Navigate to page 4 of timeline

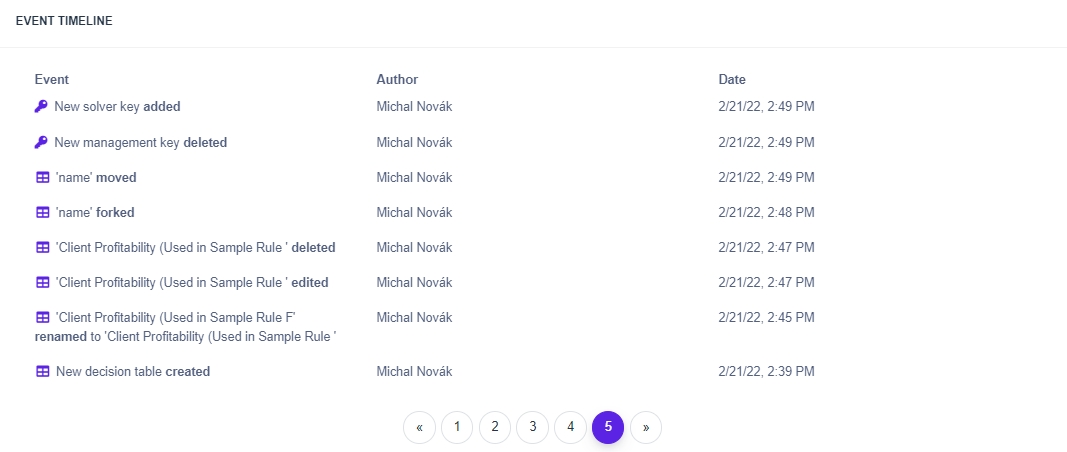click(x=570, y=427)
